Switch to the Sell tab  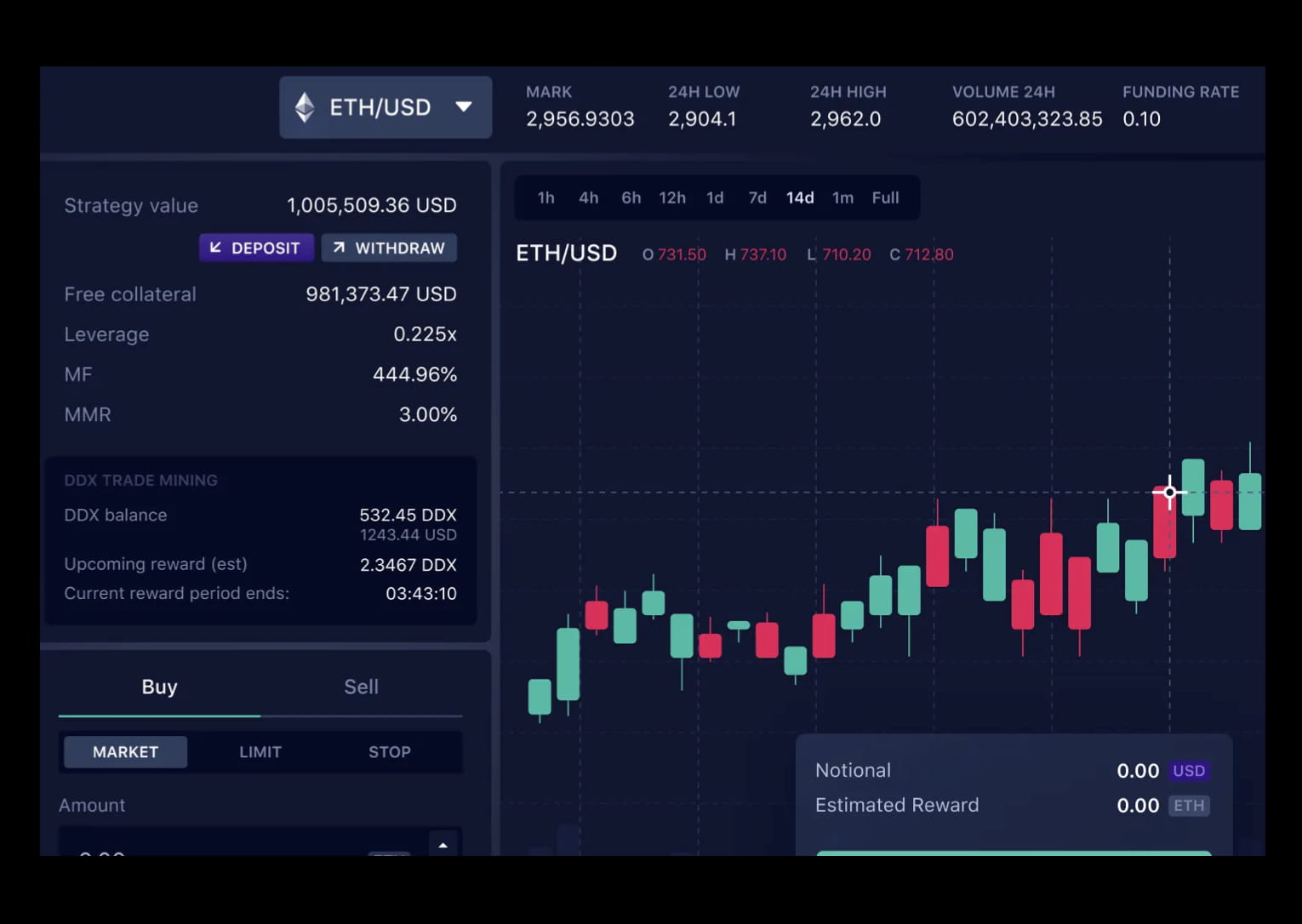tap(361, 687)
